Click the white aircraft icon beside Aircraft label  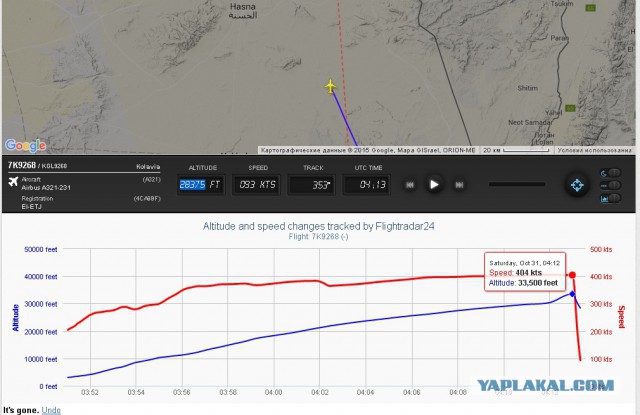point(13,181)
